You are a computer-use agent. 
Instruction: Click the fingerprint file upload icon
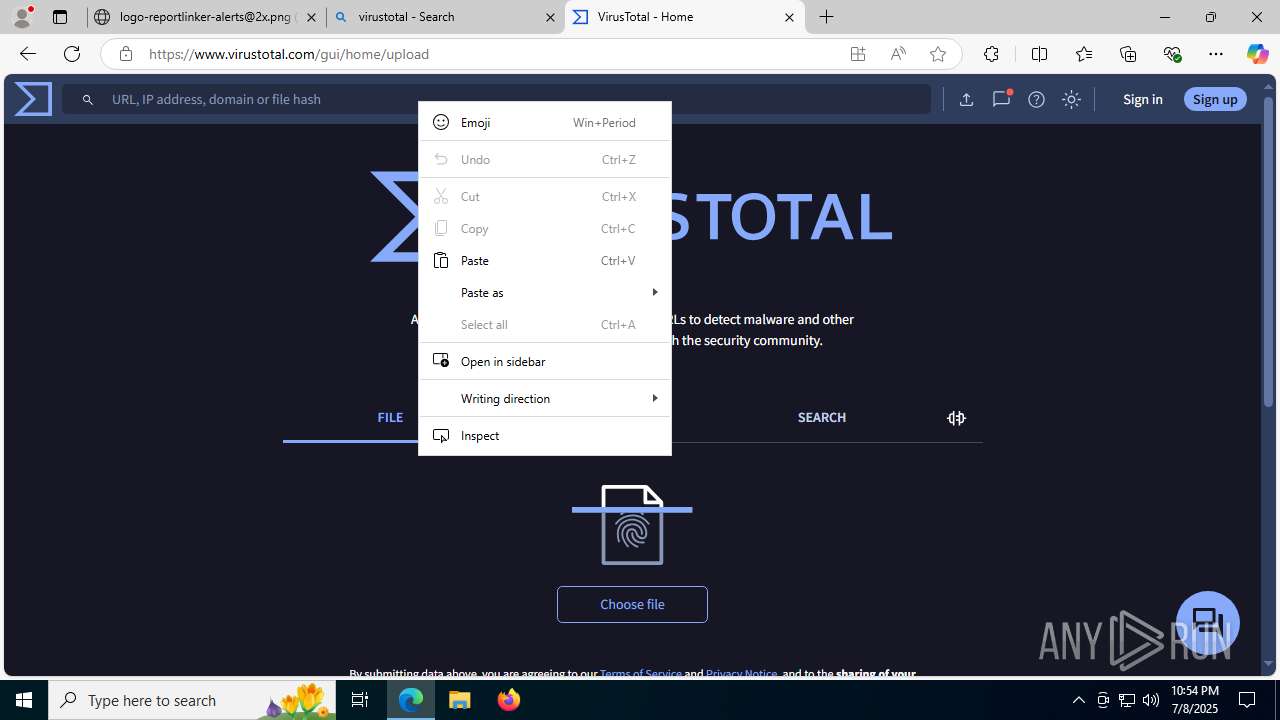point(632,525)
